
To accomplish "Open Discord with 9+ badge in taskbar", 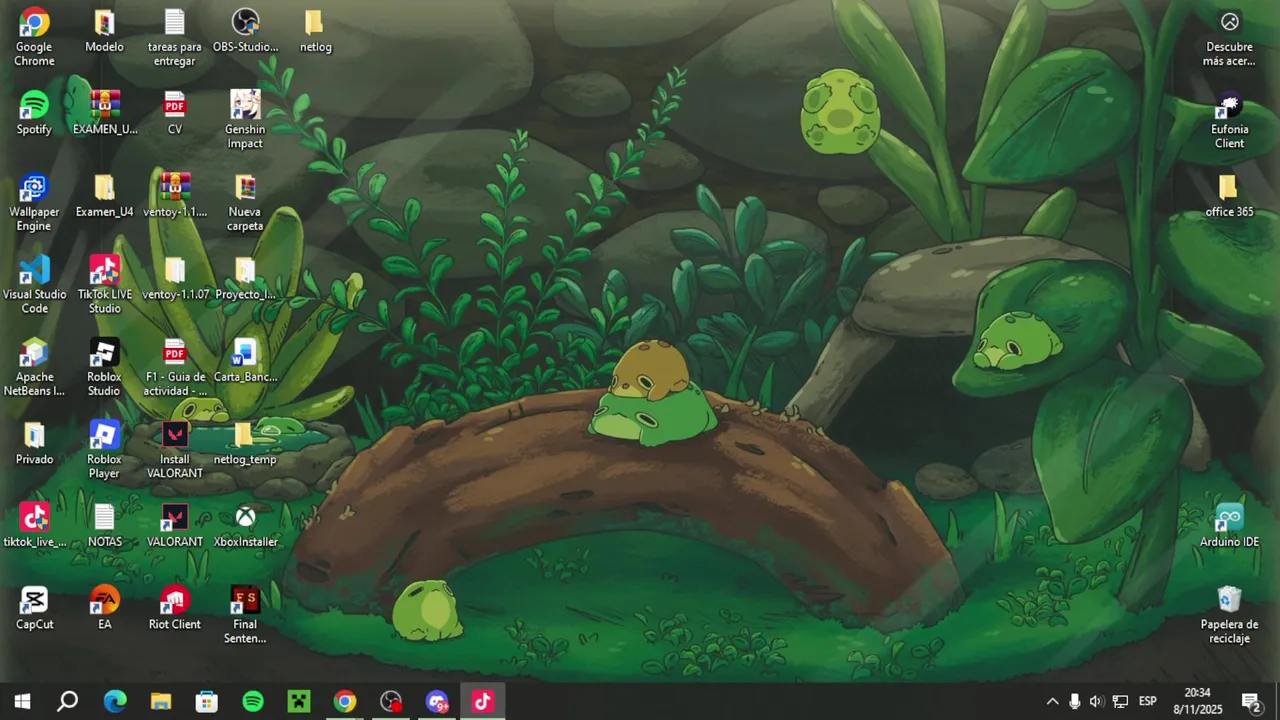I will point(437,702).
